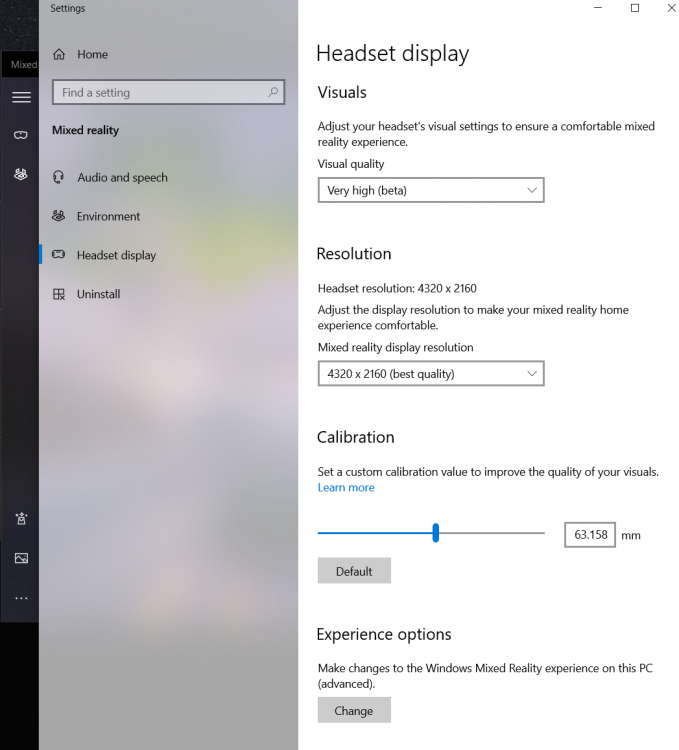Screen dimensions: 679x750
Task: Go to Home settings page
Action: [92, 55]
